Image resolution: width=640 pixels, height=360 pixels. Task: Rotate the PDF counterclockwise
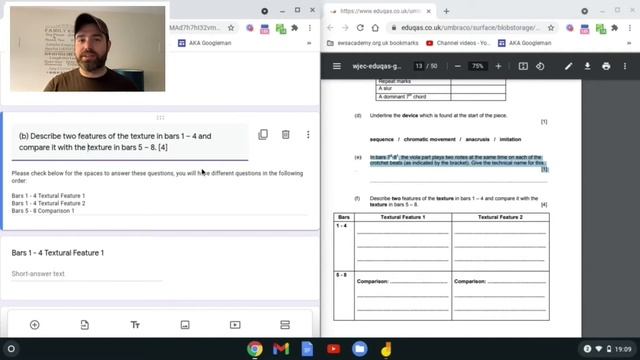pos(540,66)
